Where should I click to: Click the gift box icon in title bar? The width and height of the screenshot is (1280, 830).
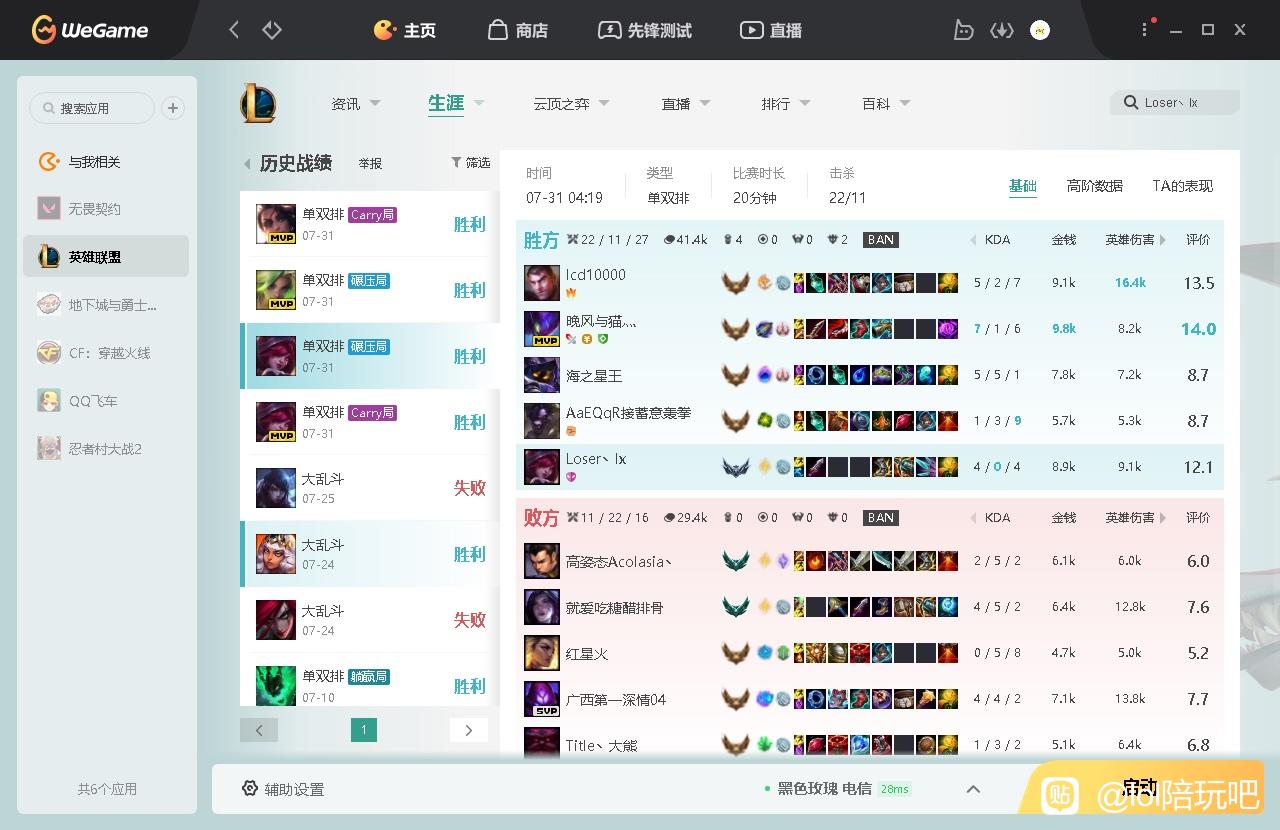(x=963, y=30)
